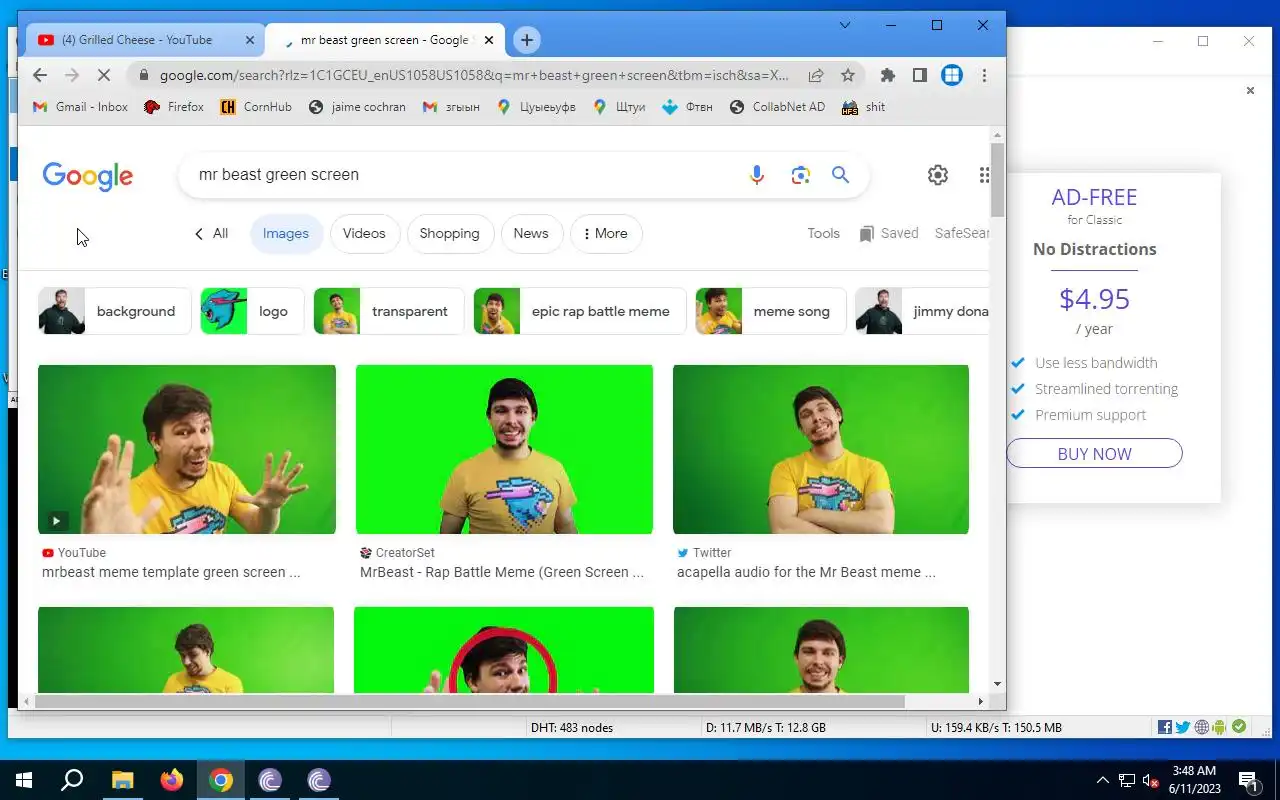Viewport: 1280px width, 800px height.
Task: Open Windows Start menu
Action: [24, 780]
